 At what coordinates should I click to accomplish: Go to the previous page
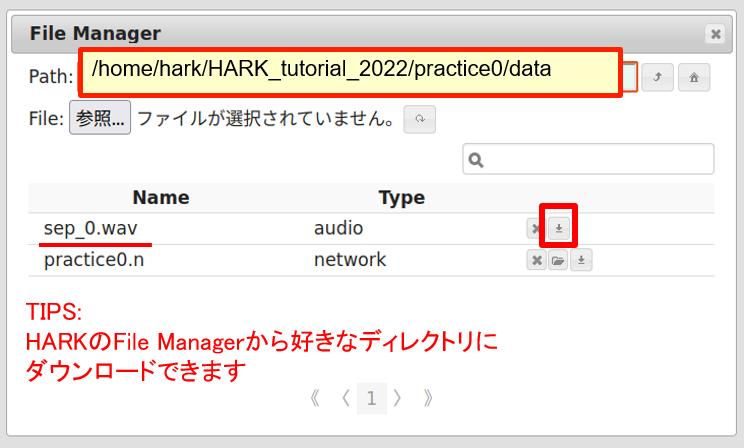(345, 399)
